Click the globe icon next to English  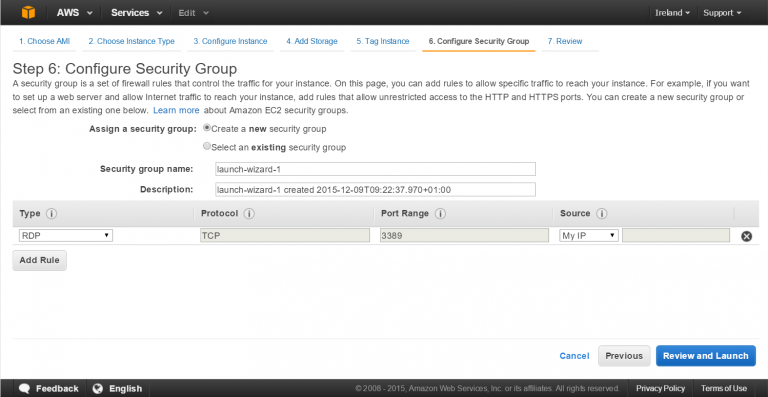tap(98, 389)
